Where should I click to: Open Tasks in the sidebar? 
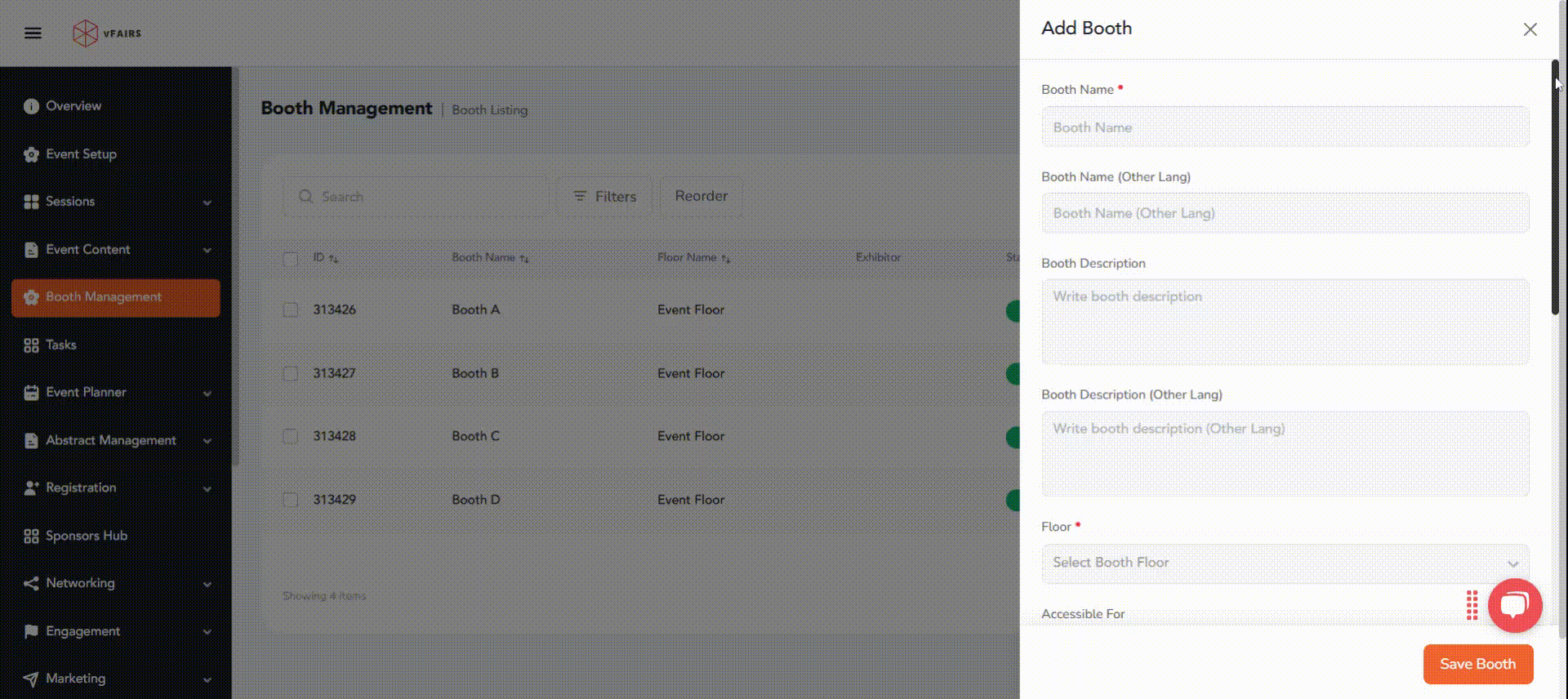(x=61, y=345)
